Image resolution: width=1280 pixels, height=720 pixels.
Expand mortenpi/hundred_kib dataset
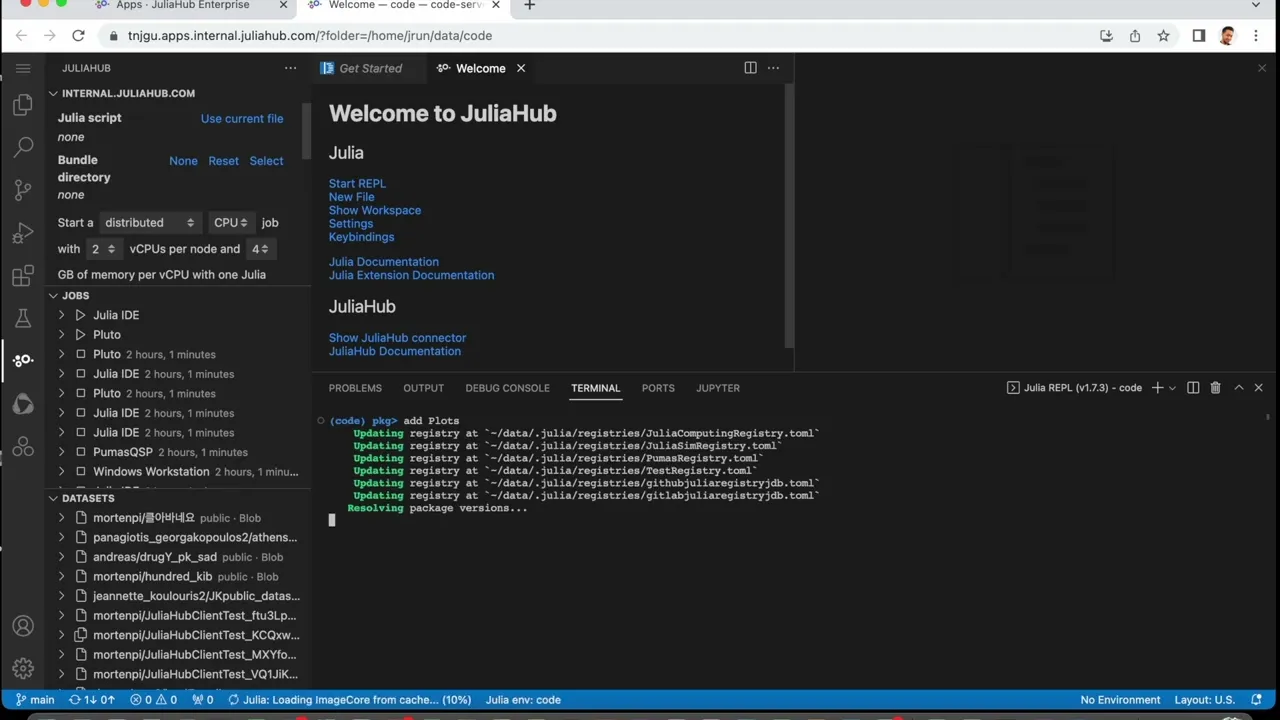[x=61, y=577]
